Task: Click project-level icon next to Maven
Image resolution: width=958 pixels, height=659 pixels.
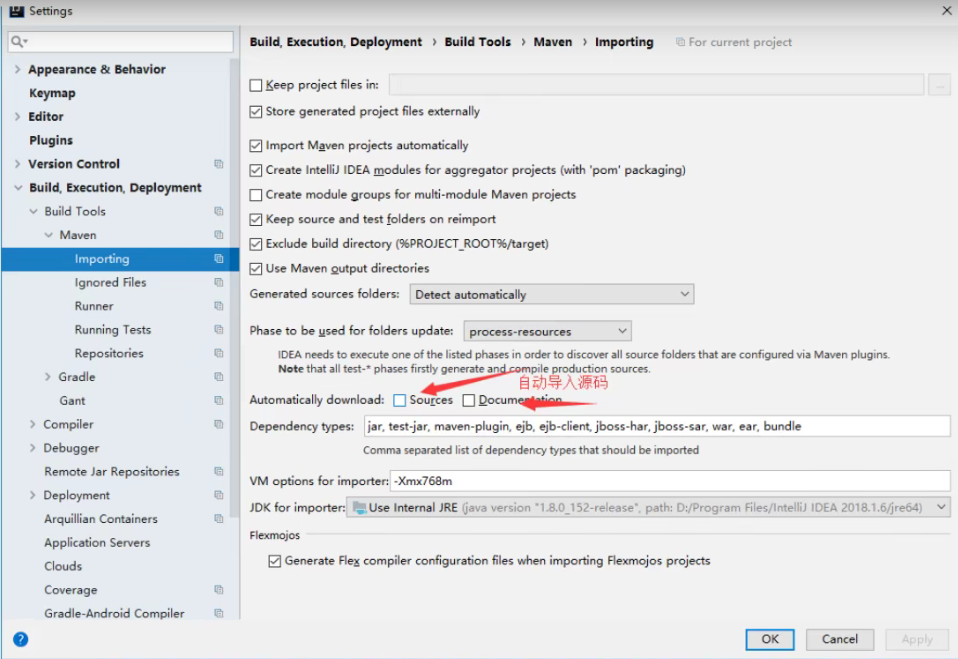Action: (218, 235)
